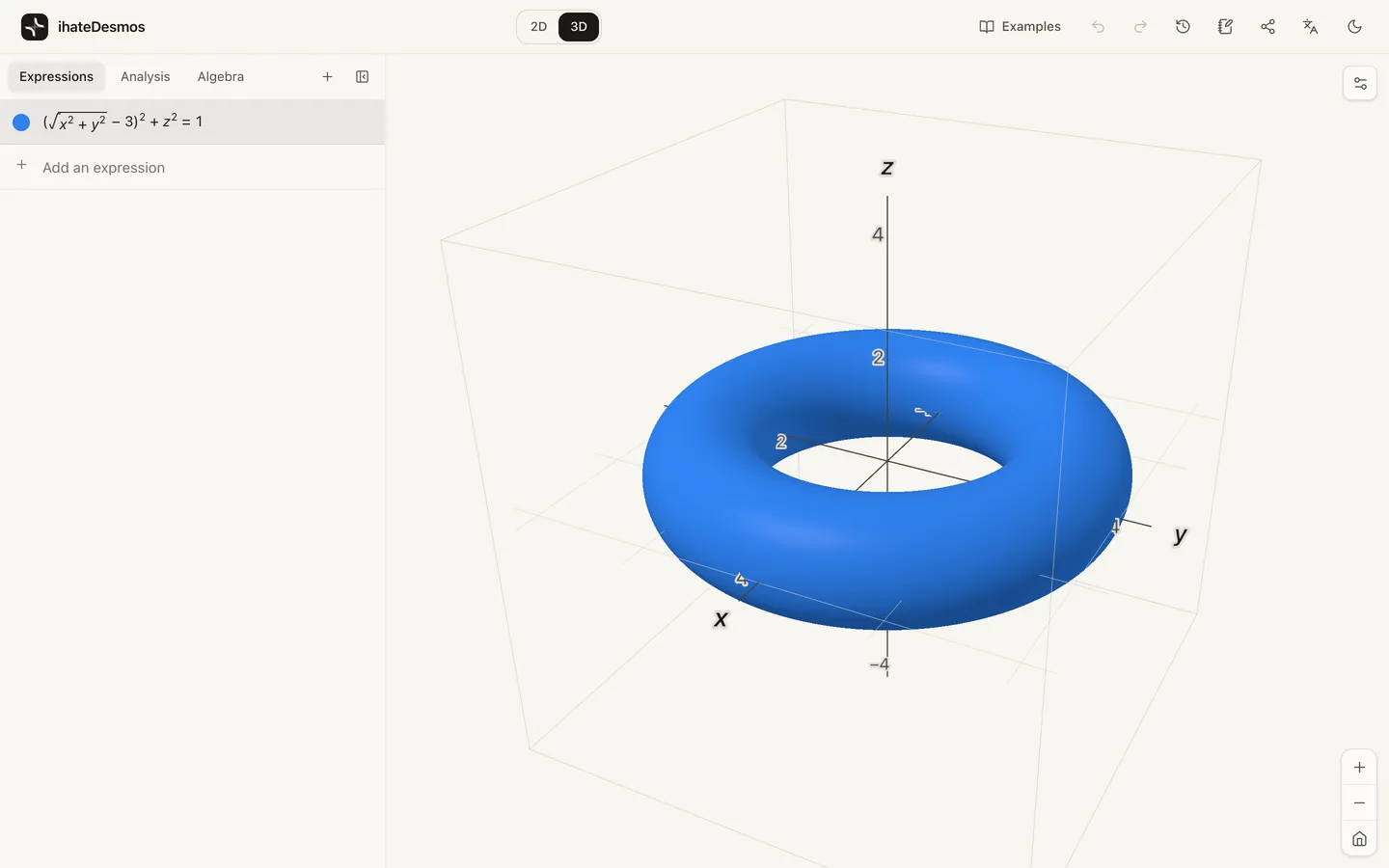Image resolution: width=1389 pixels, height=868 pixels.
Task: Open the notes edit icon
Action: 1225,27
